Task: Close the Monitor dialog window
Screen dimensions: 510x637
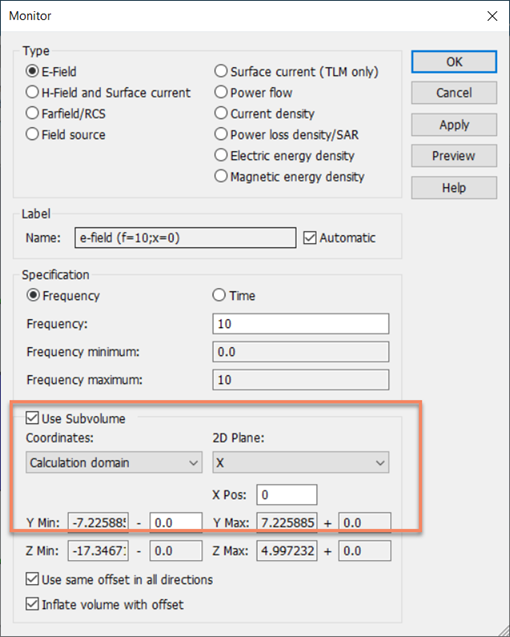Action: [x=492, y=16]
